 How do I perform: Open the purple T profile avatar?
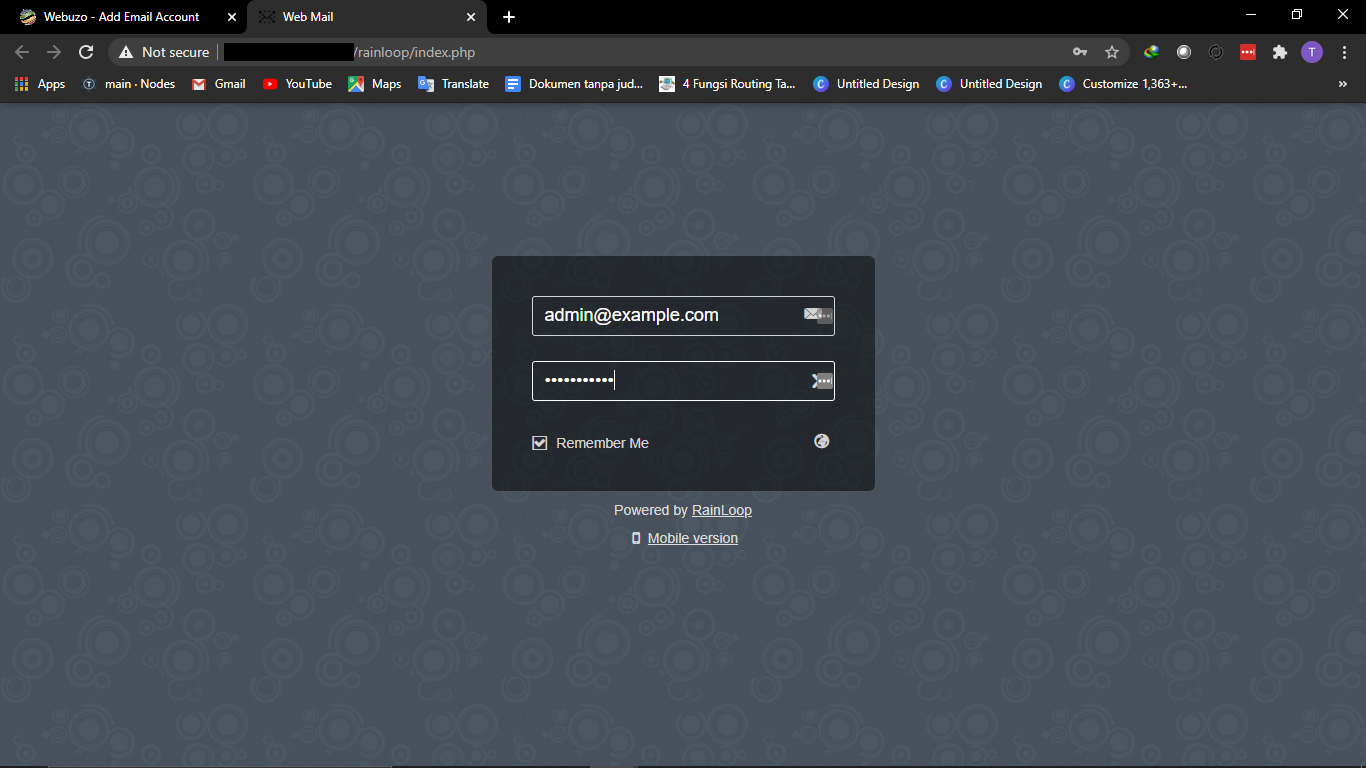(x=1312, y=52)
